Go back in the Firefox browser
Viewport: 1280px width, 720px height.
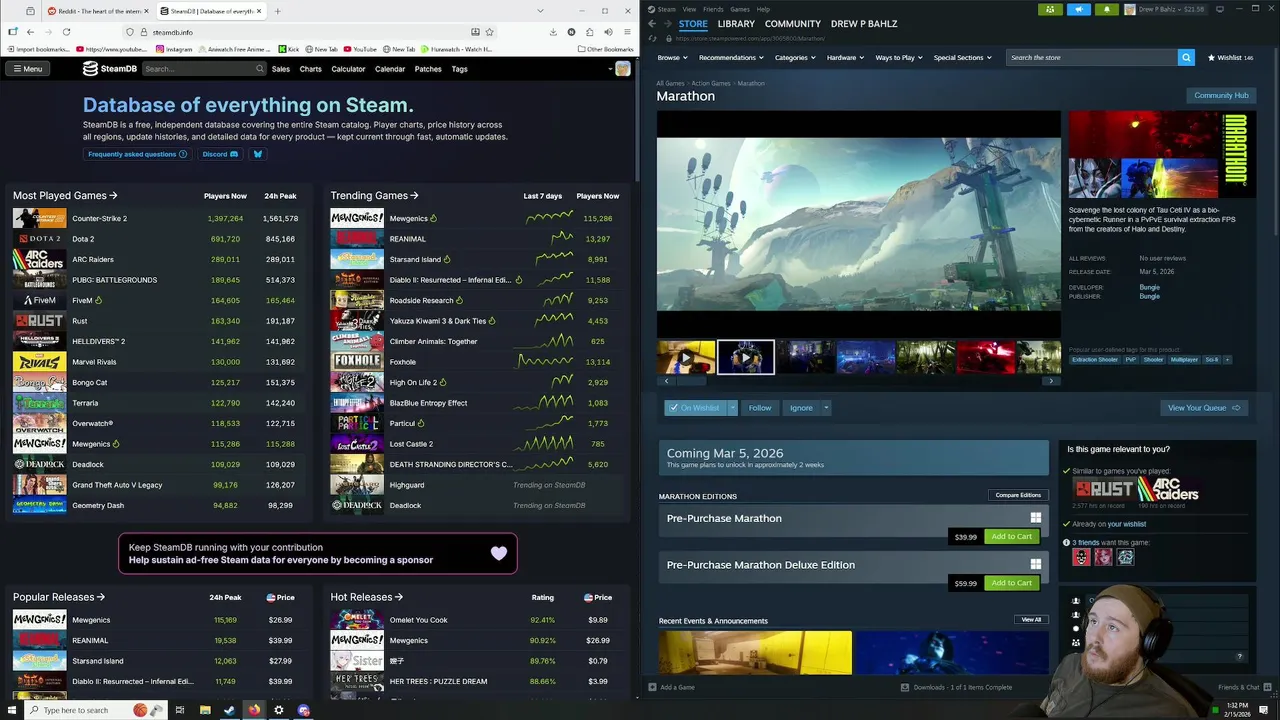tap(30, 32)
